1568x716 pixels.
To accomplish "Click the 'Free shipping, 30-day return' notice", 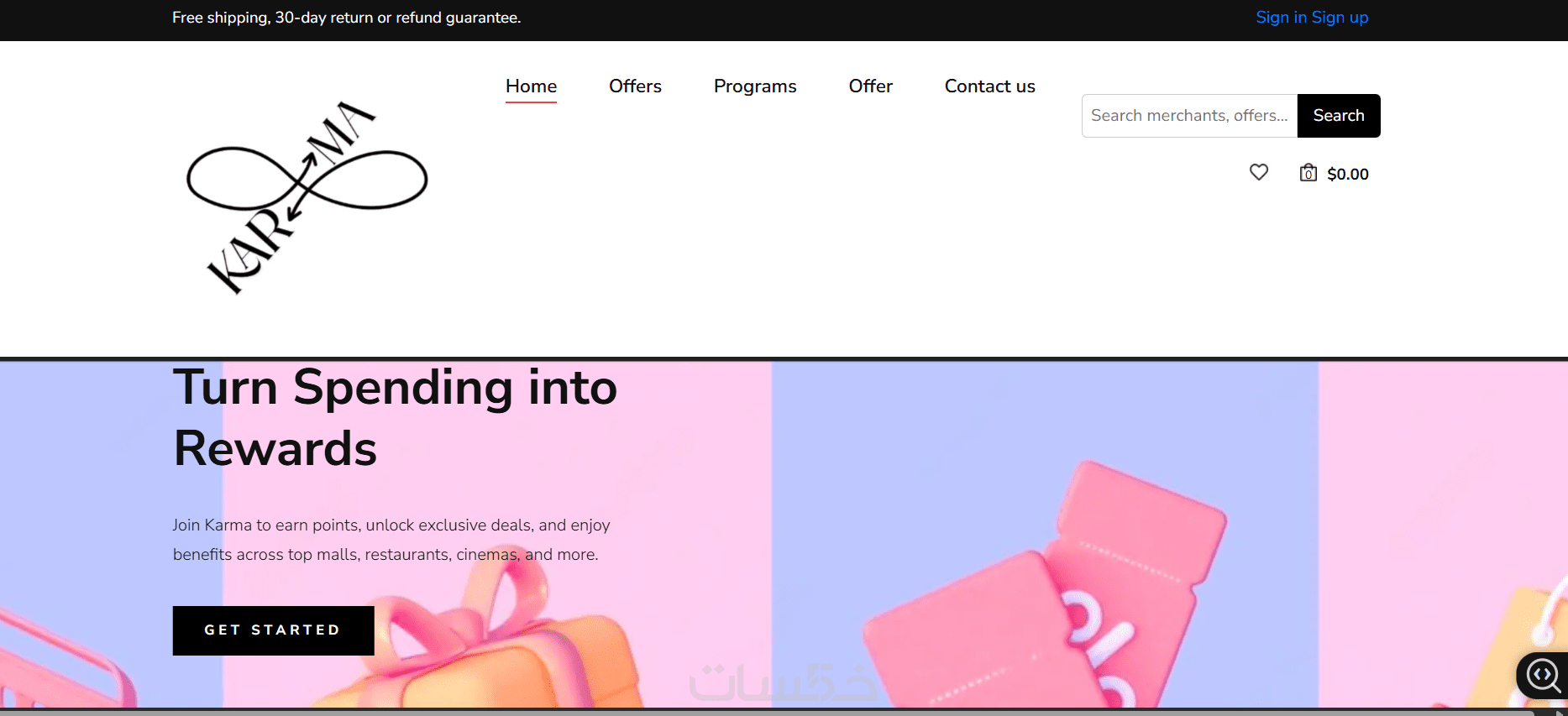I will tap(346, 18).
